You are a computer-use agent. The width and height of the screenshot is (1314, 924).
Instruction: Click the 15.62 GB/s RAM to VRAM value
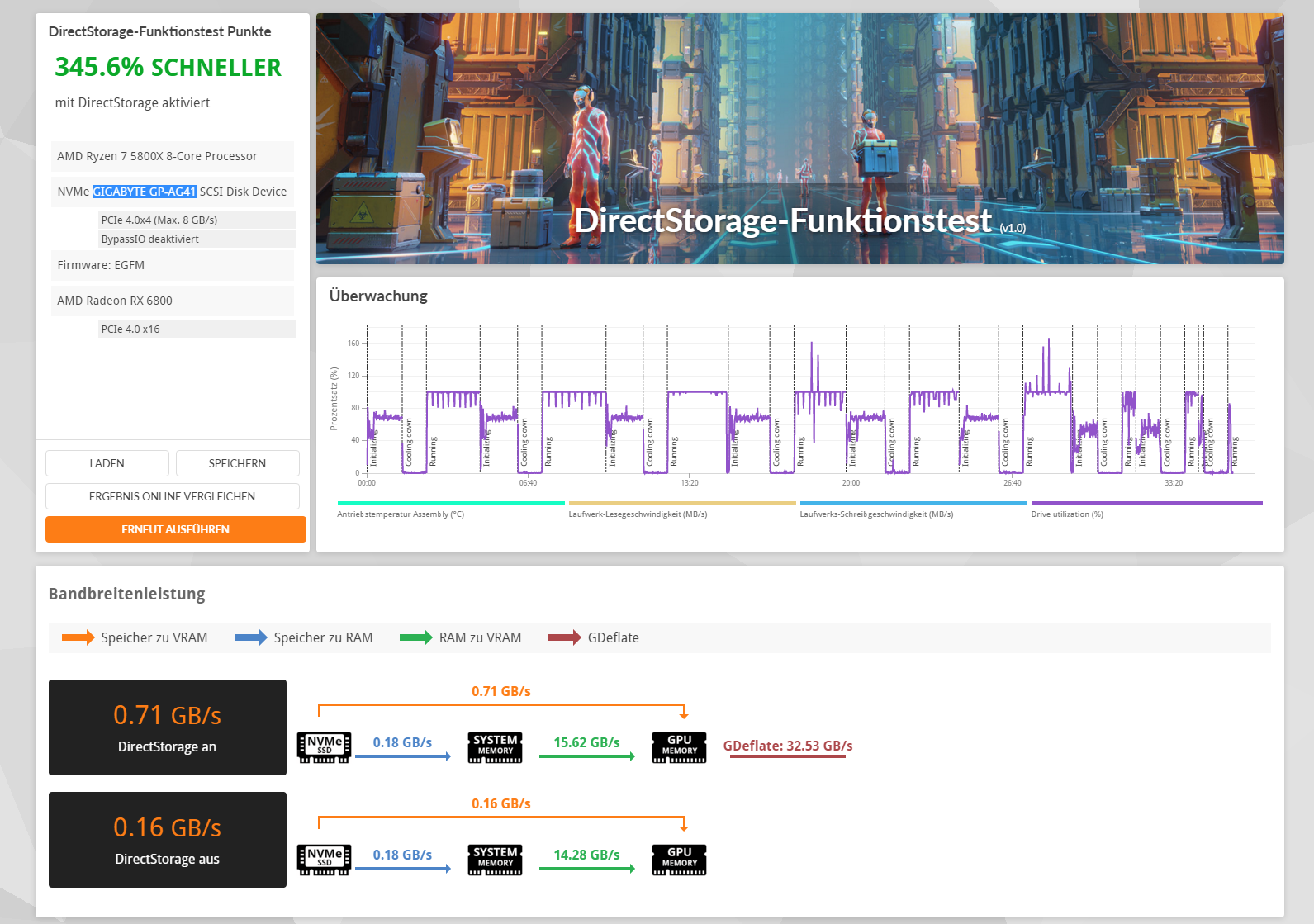(x=586, y=742)
